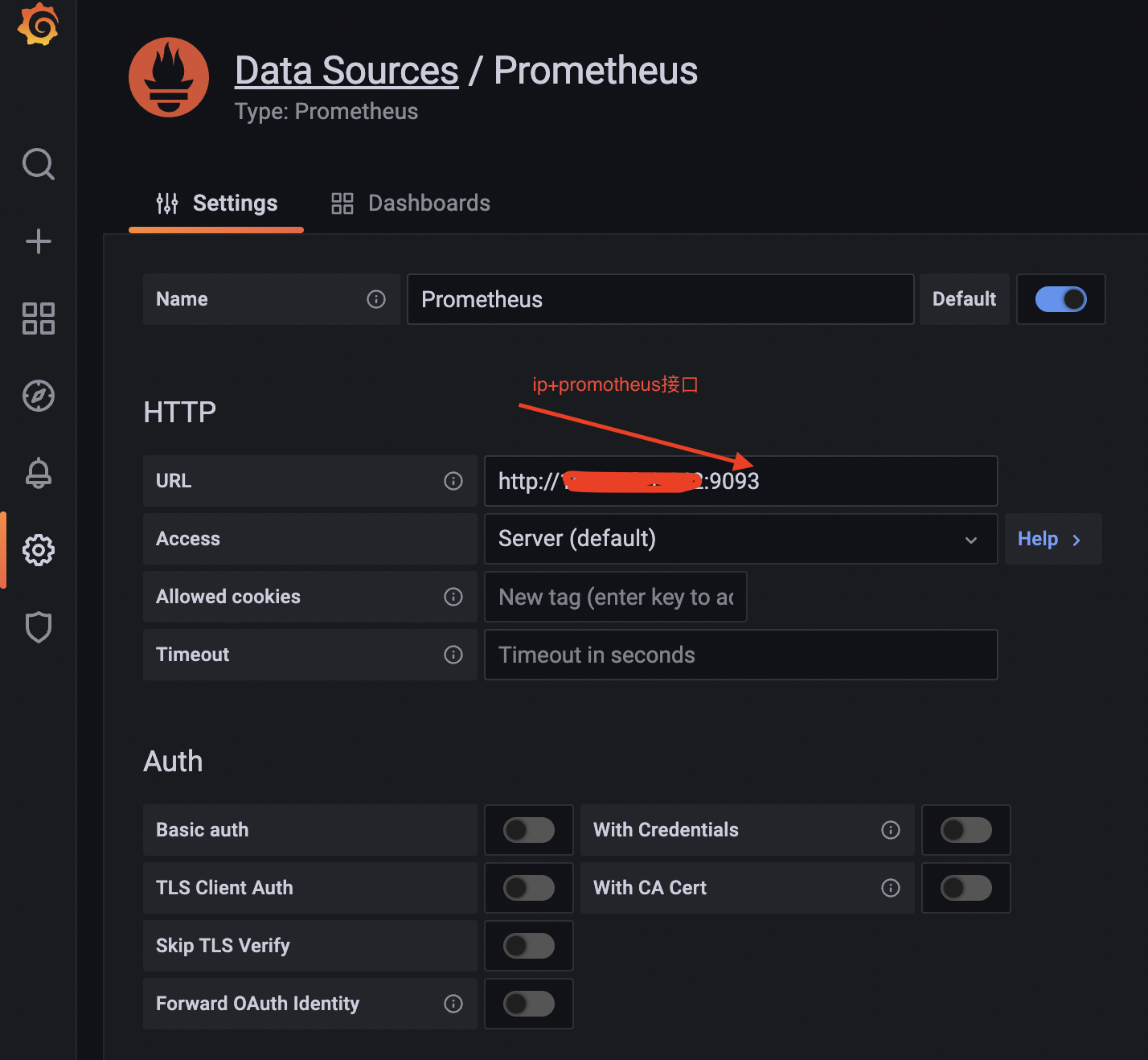Open the Grafana home via logo
This screenshot has height=1060, width=1148.
(38, 24)
